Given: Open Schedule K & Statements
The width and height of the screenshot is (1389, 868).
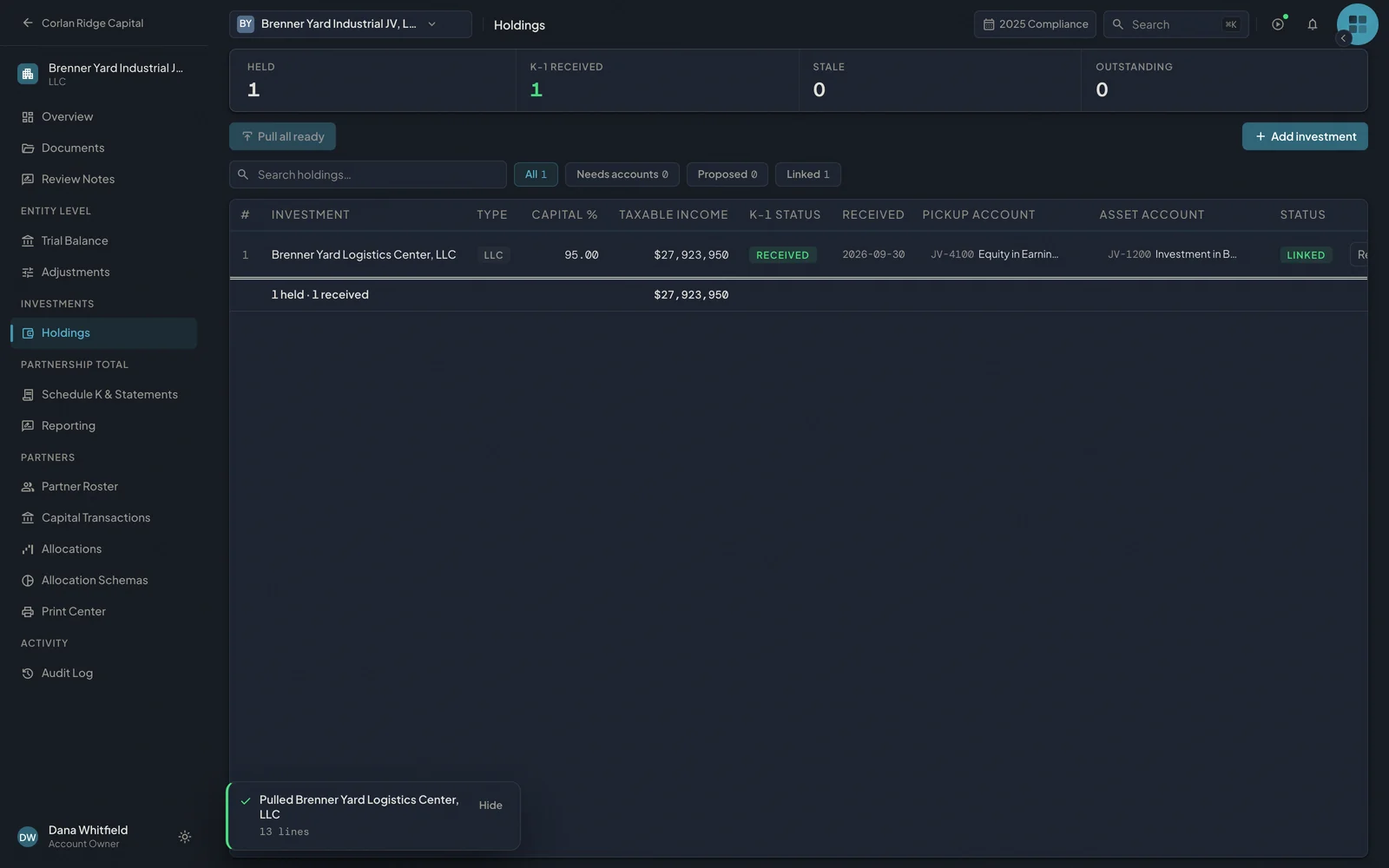Looking at the screenshot, I should (103, 395).
